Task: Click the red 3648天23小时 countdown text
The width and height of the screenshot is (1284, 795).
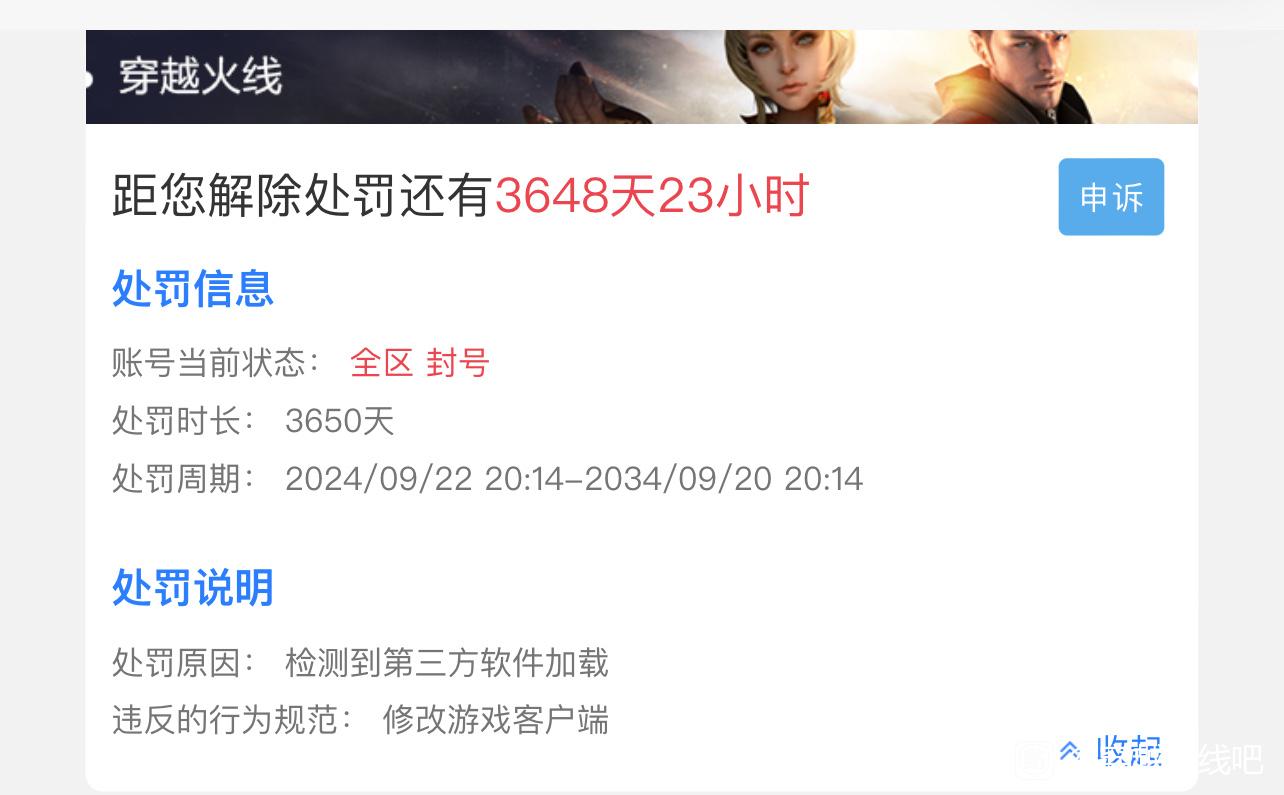Action: click(x=652, y=197)
